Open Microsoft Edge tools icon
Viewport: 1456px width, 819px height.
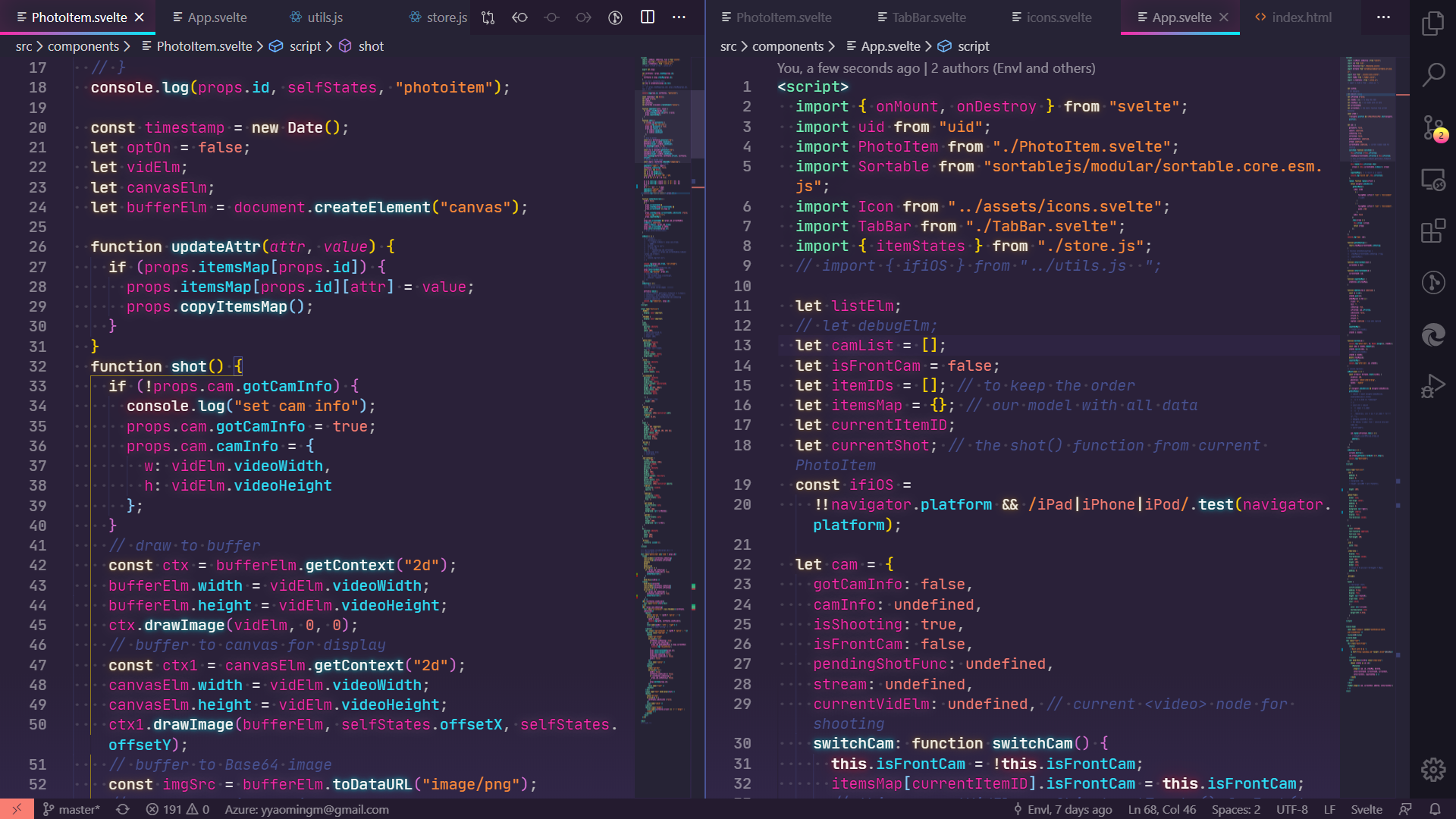click(1432, 334)
